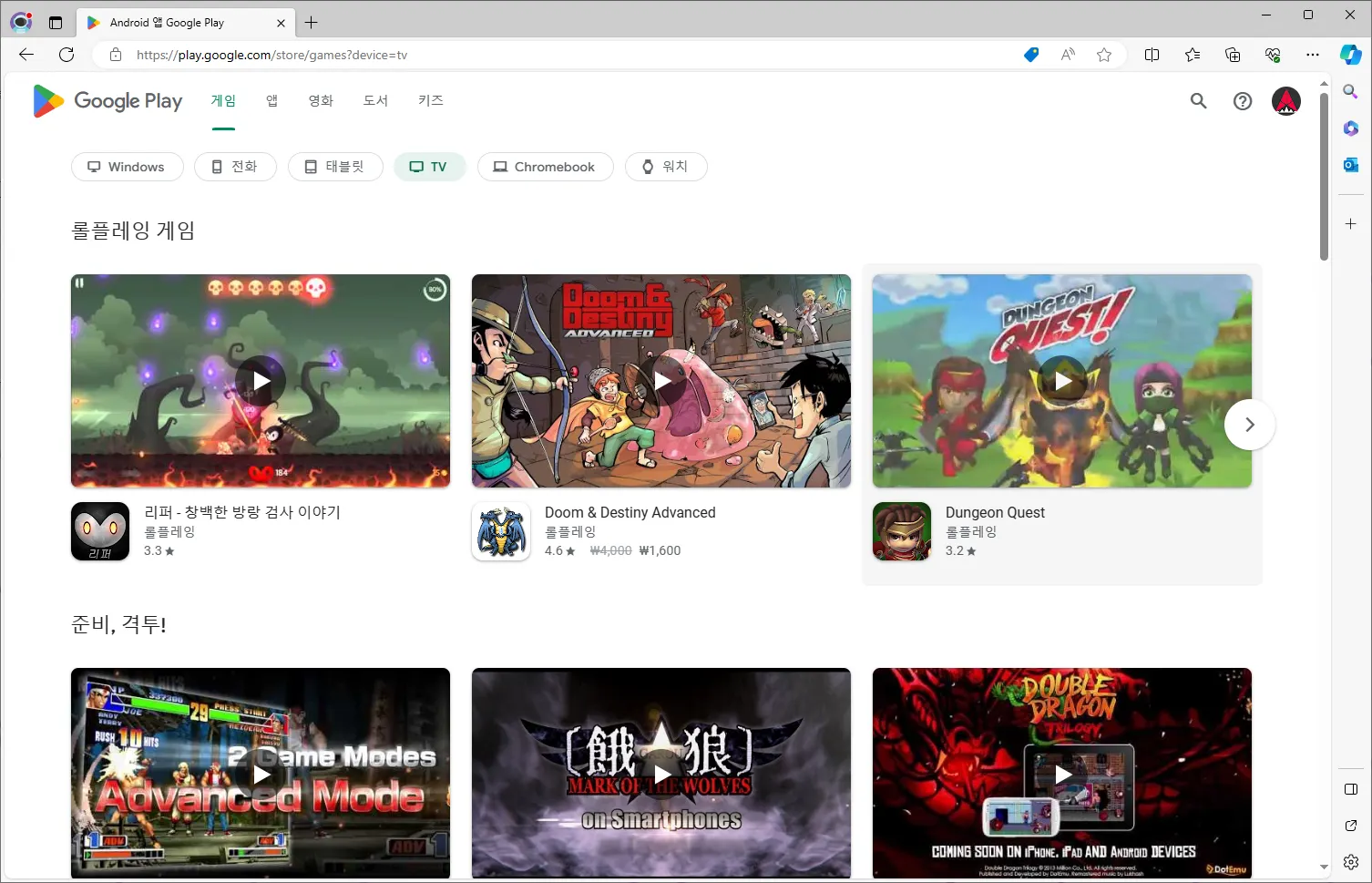
Task: Open sidebar settings gear
Action: (1351, 862)
